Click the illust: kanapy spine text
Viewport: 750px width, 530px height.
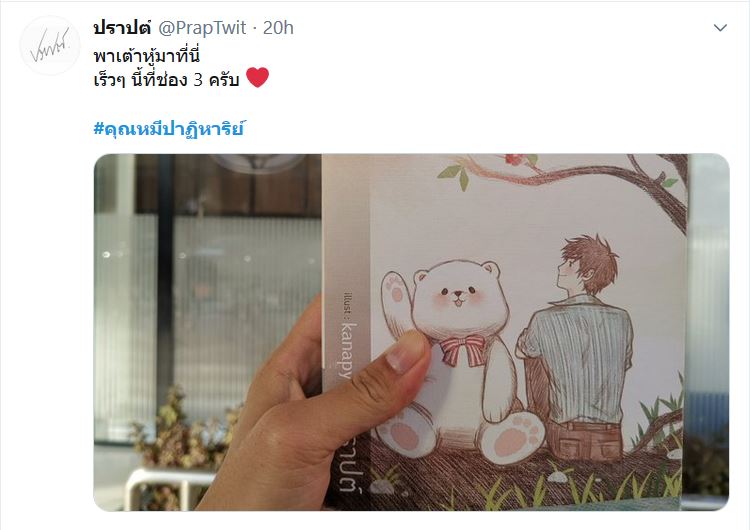point(350,333)
